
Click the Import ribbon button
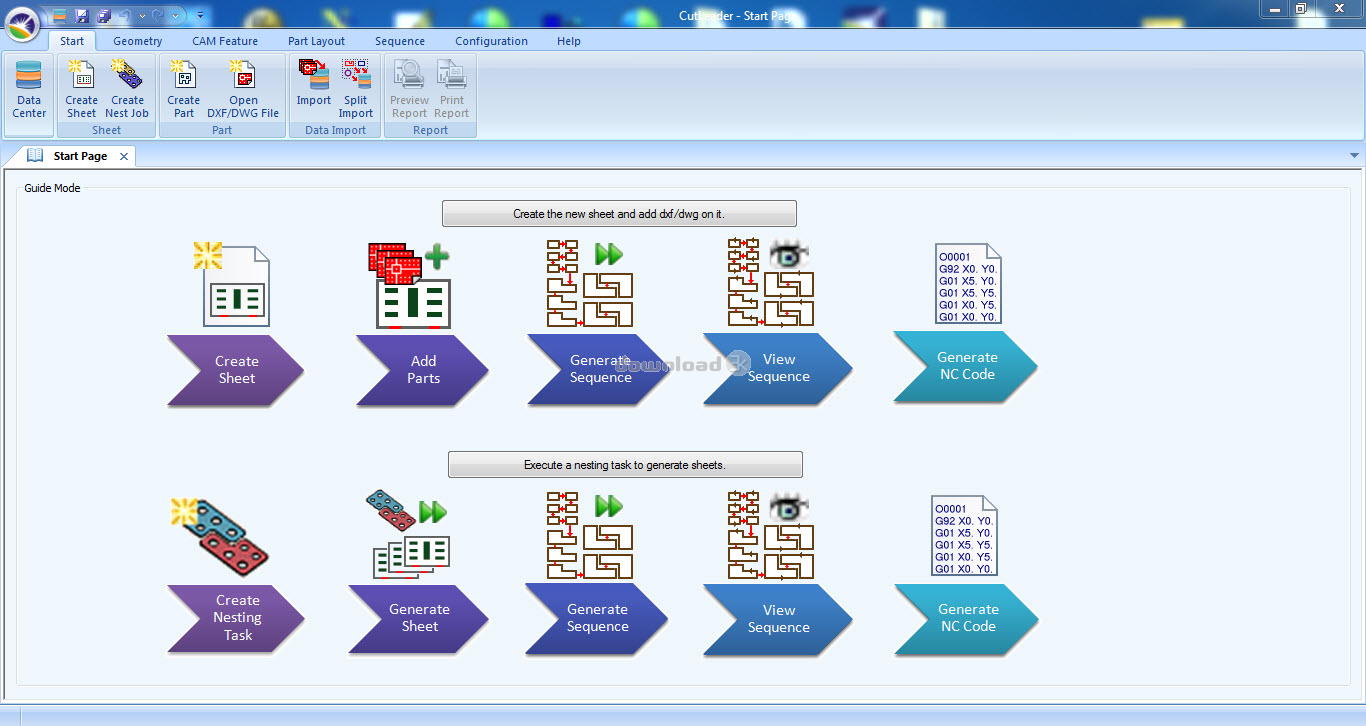click(314, 83)
